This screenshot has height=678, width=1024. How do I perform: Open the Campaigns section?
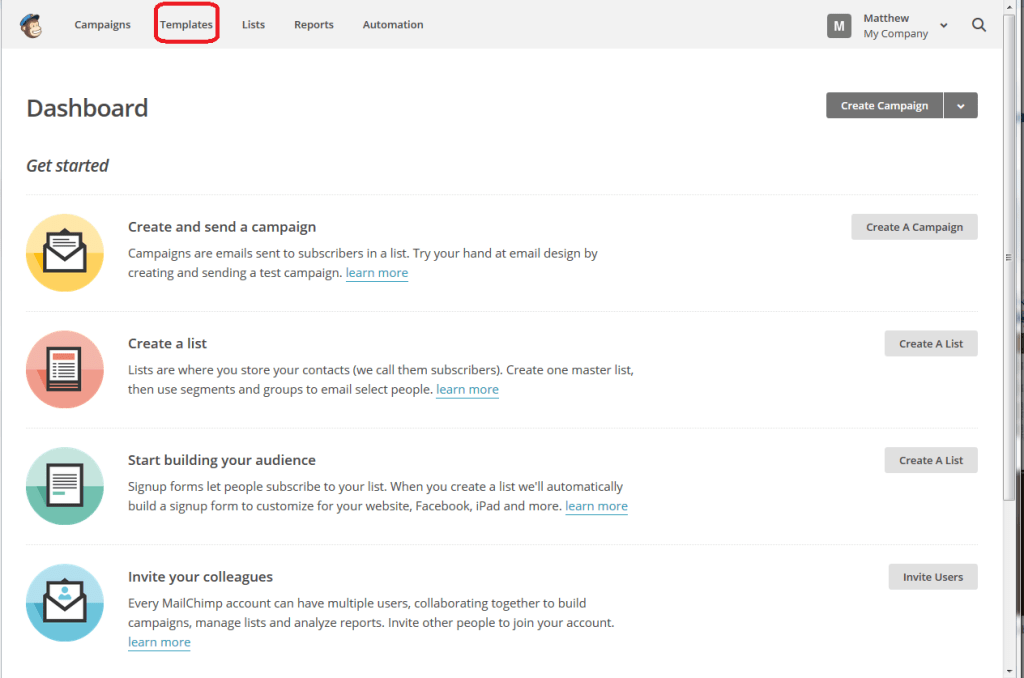102,24
